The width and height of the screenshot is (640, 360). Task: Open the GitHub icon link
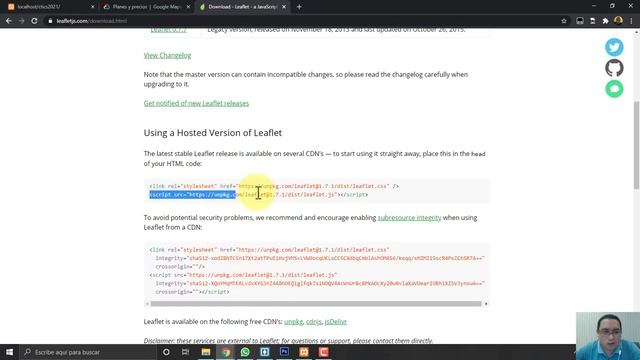614,68
